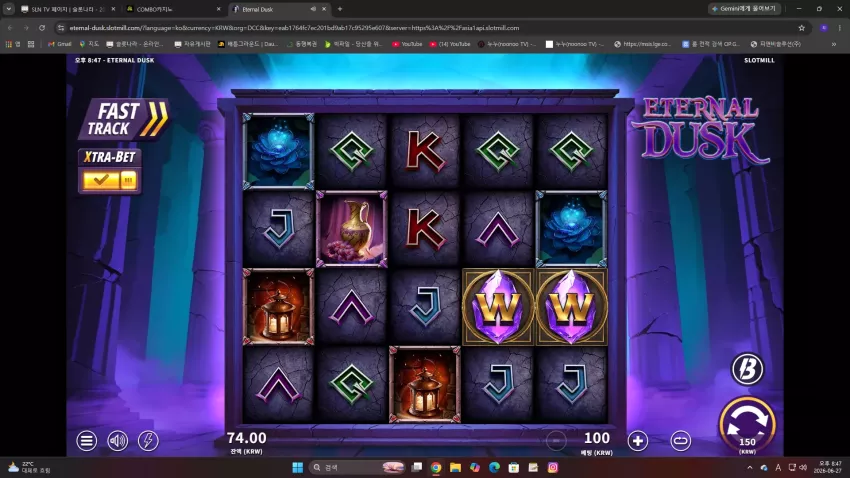Viewport: 850px width, 478px height.
Task: Click the Fast Track button
Action: pyautogui.click(x=125, y=119)
